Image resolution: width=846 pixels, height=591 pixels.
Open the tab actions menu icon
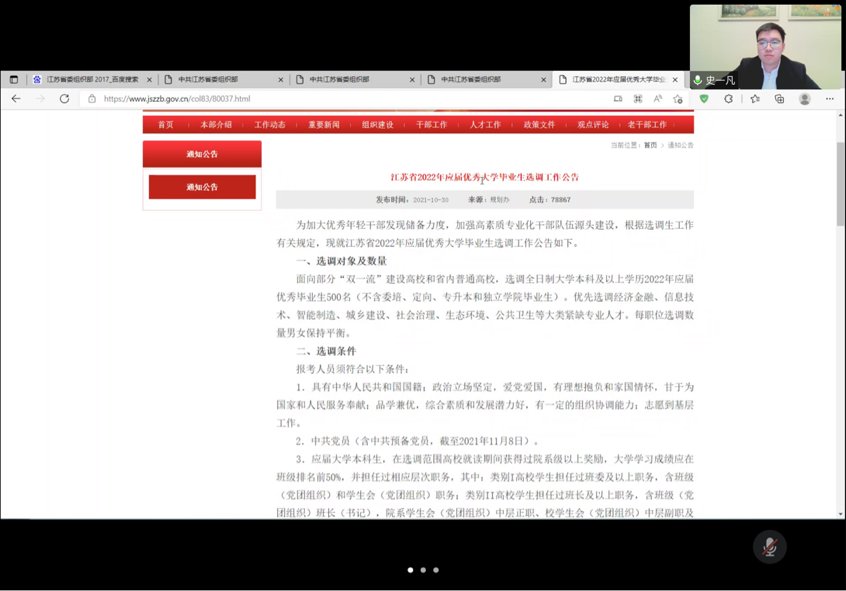[14, 79]
